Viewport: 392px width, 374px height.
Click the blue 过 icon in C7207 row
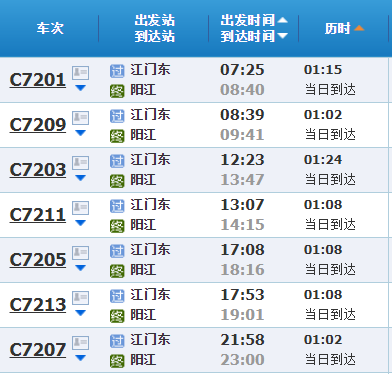(117, 341)
